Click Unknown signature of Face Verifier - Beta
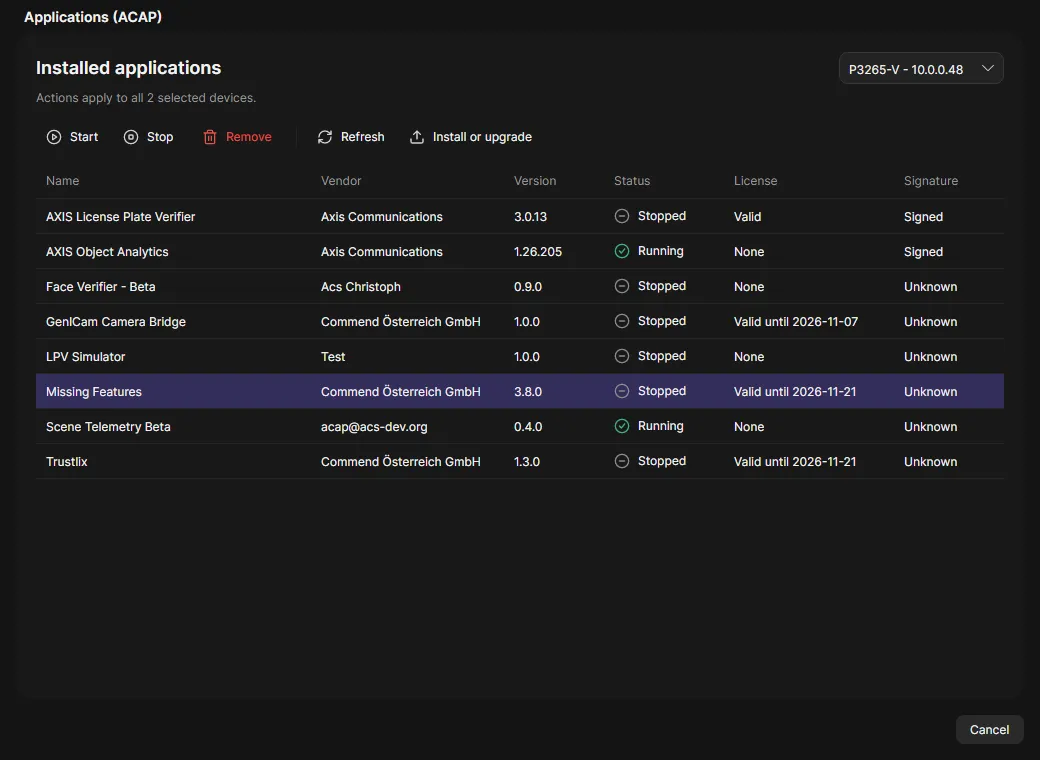This screenshot has width=1040, height=760. 931,287
